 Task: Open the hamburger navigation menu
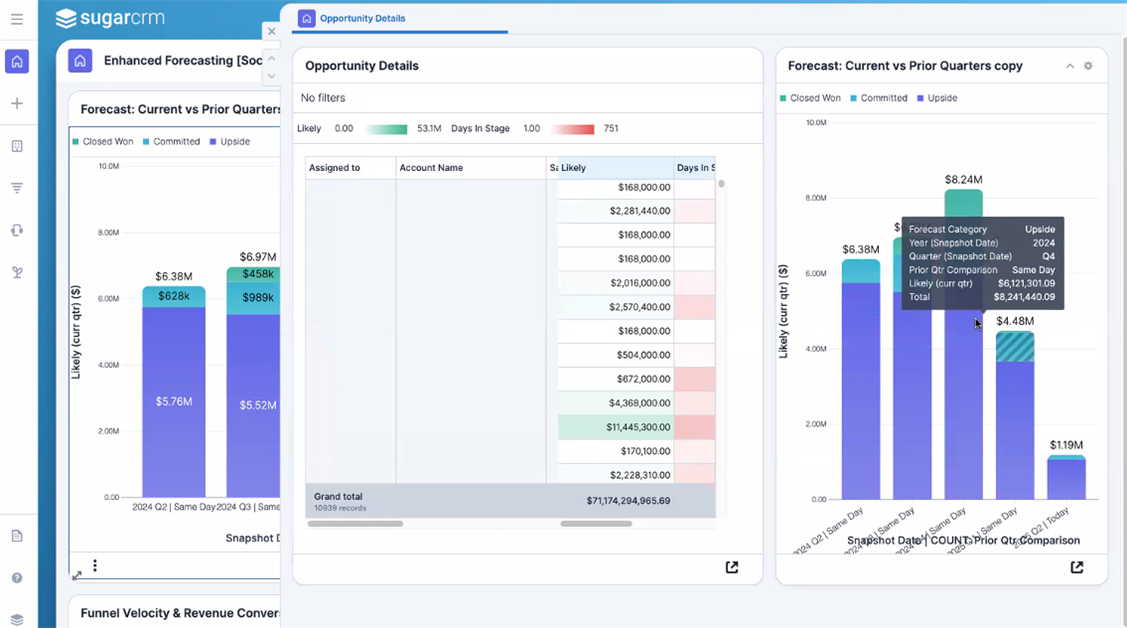click(17, 19)
